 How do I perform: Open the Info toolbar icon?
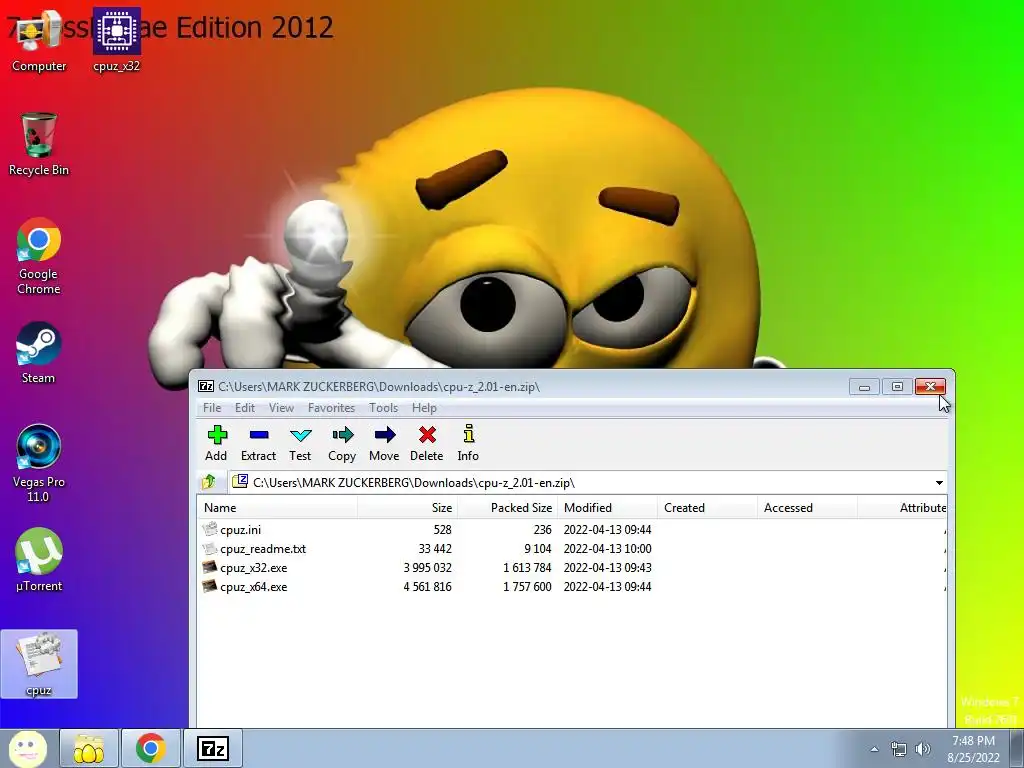coord(468,434)
